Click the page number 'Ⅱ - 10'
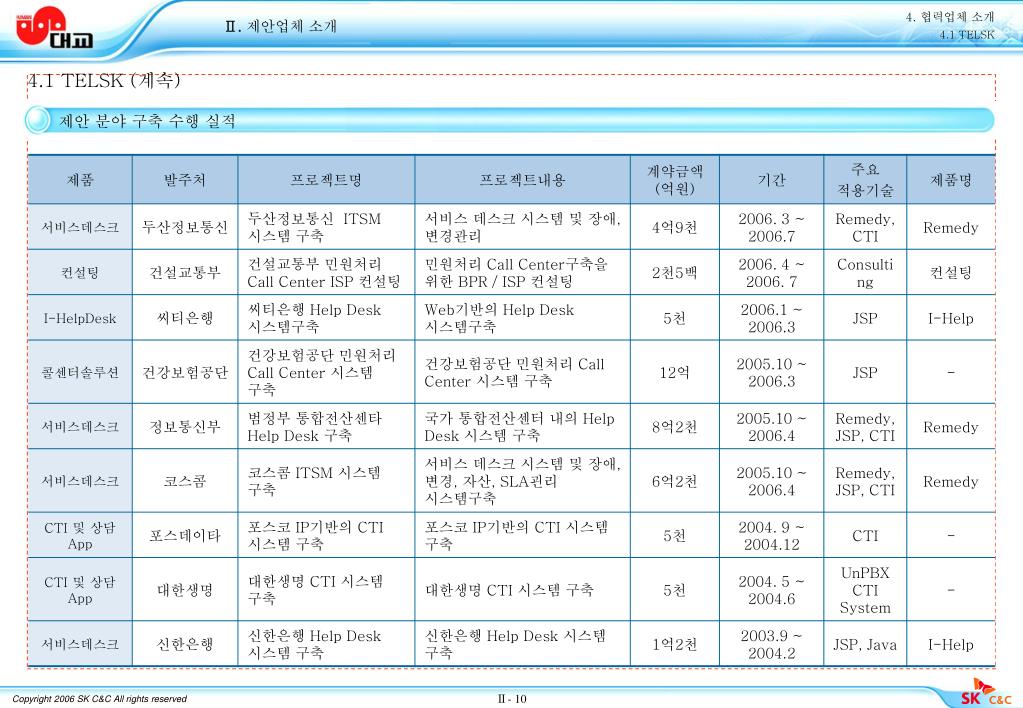Image resolution: width=1023 pixels, height=708 pixels. [x=512, y=699]
